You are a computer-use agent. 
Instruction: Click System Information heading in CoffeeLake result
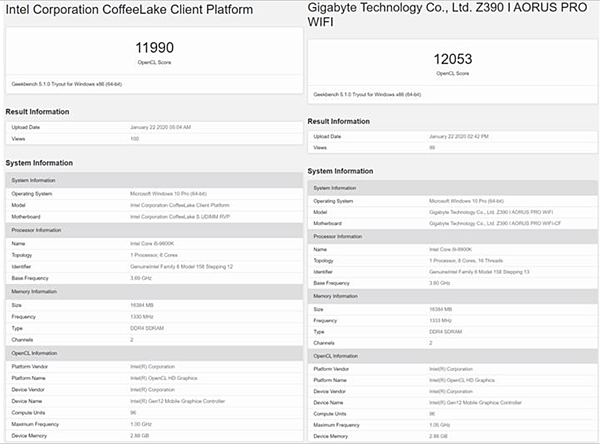[39, 163]
